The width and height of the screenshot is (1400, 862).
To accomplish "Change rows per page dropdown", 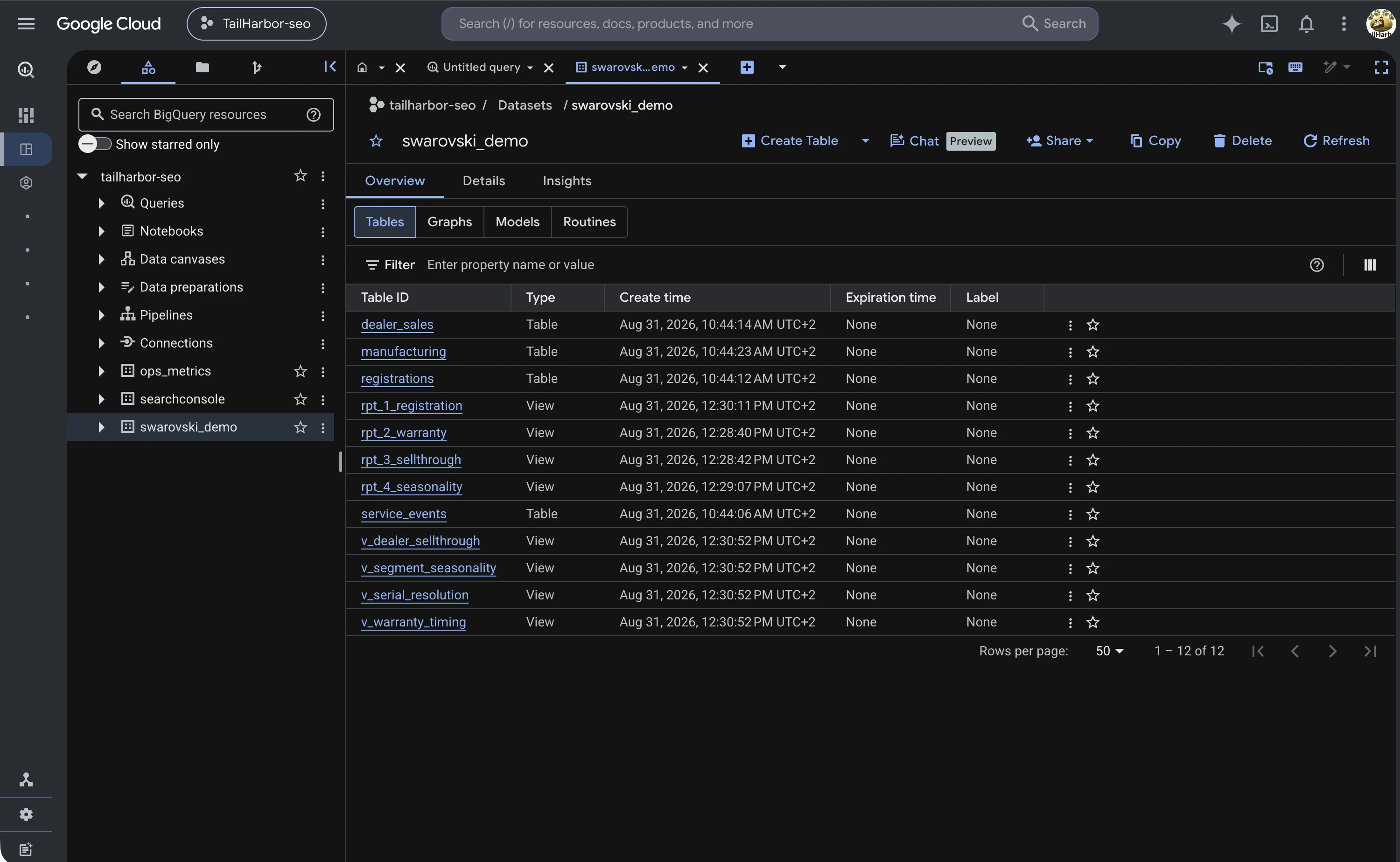I will point(1109,651).
